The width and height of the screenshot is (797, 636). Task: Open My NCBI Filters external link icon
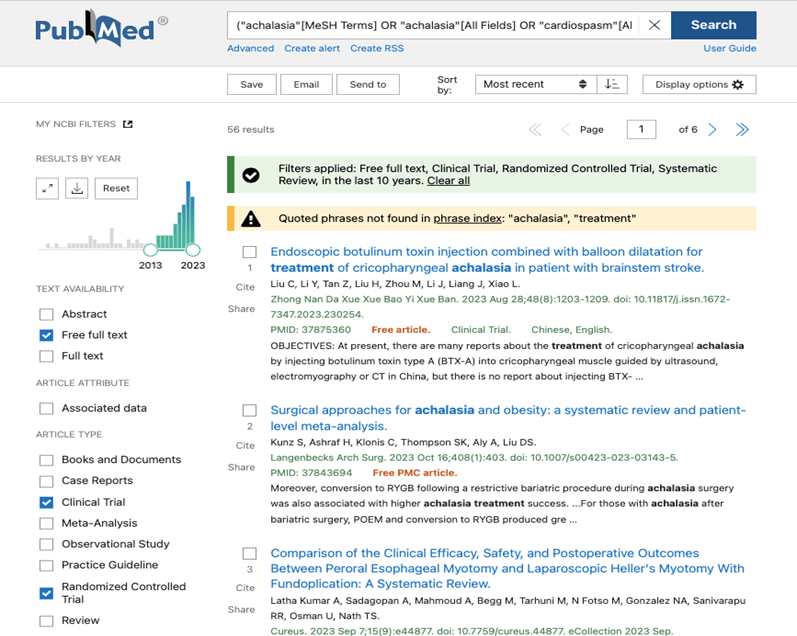pos(127,124)
